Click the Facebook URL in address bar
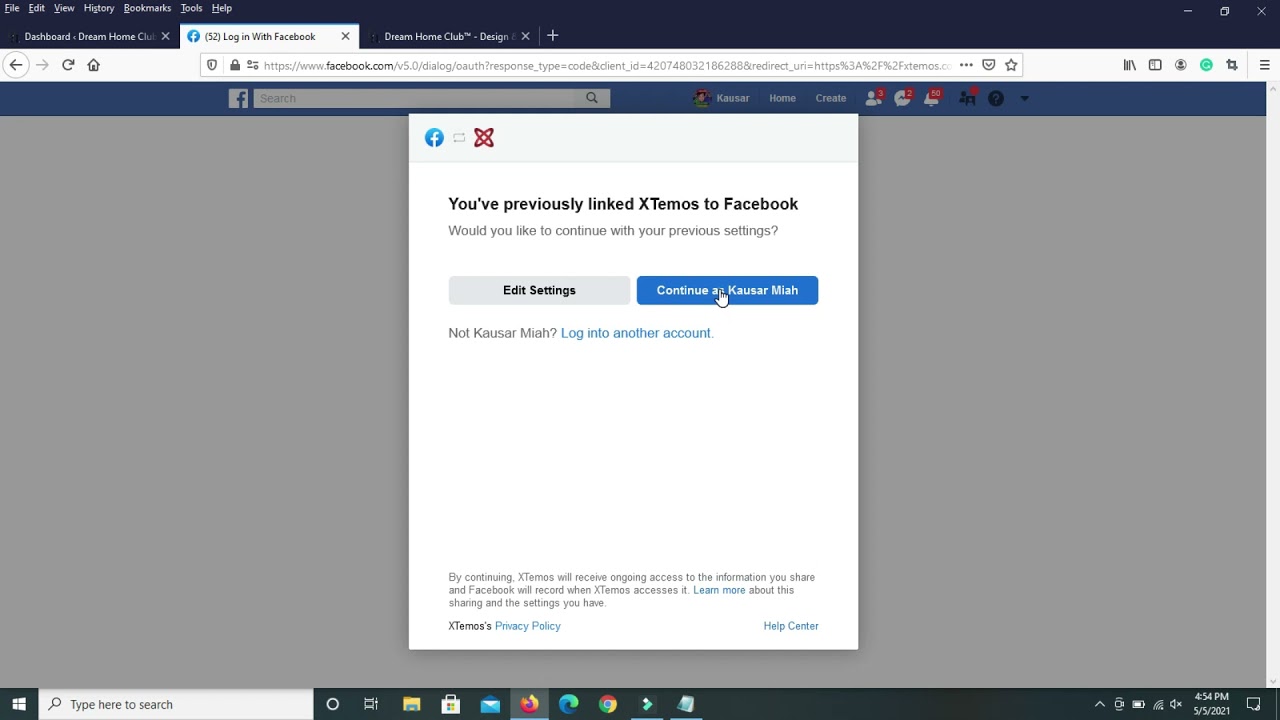 tap(607, 65)
